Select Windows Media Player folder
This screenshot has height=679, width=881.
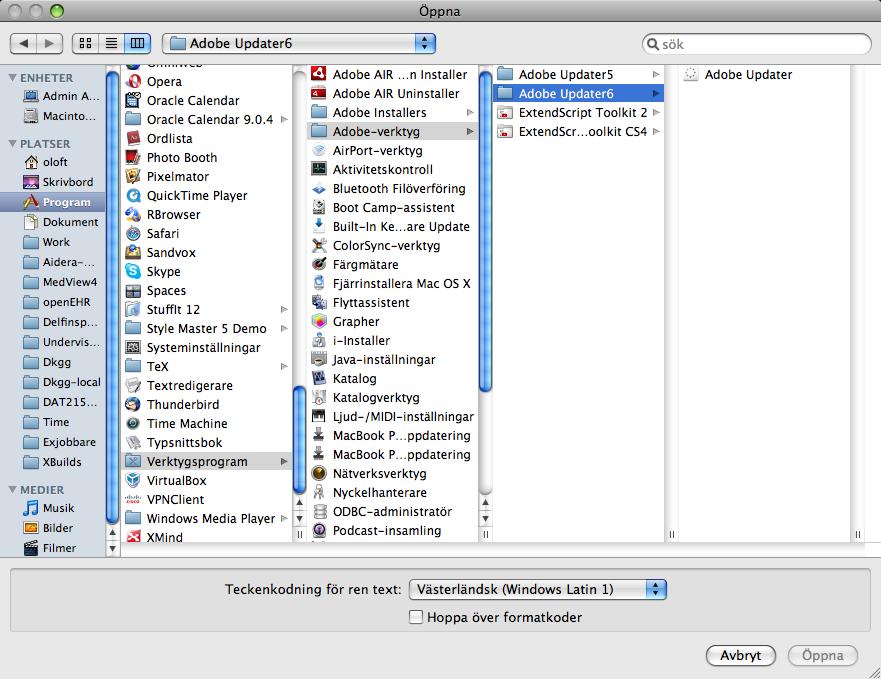(206, 518)
